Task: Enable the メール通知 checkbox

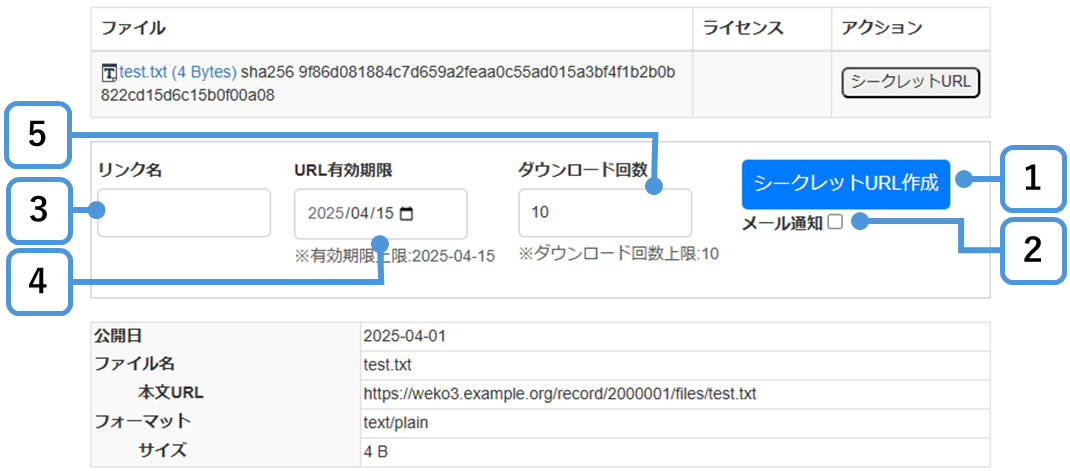Action: [835, 223]
